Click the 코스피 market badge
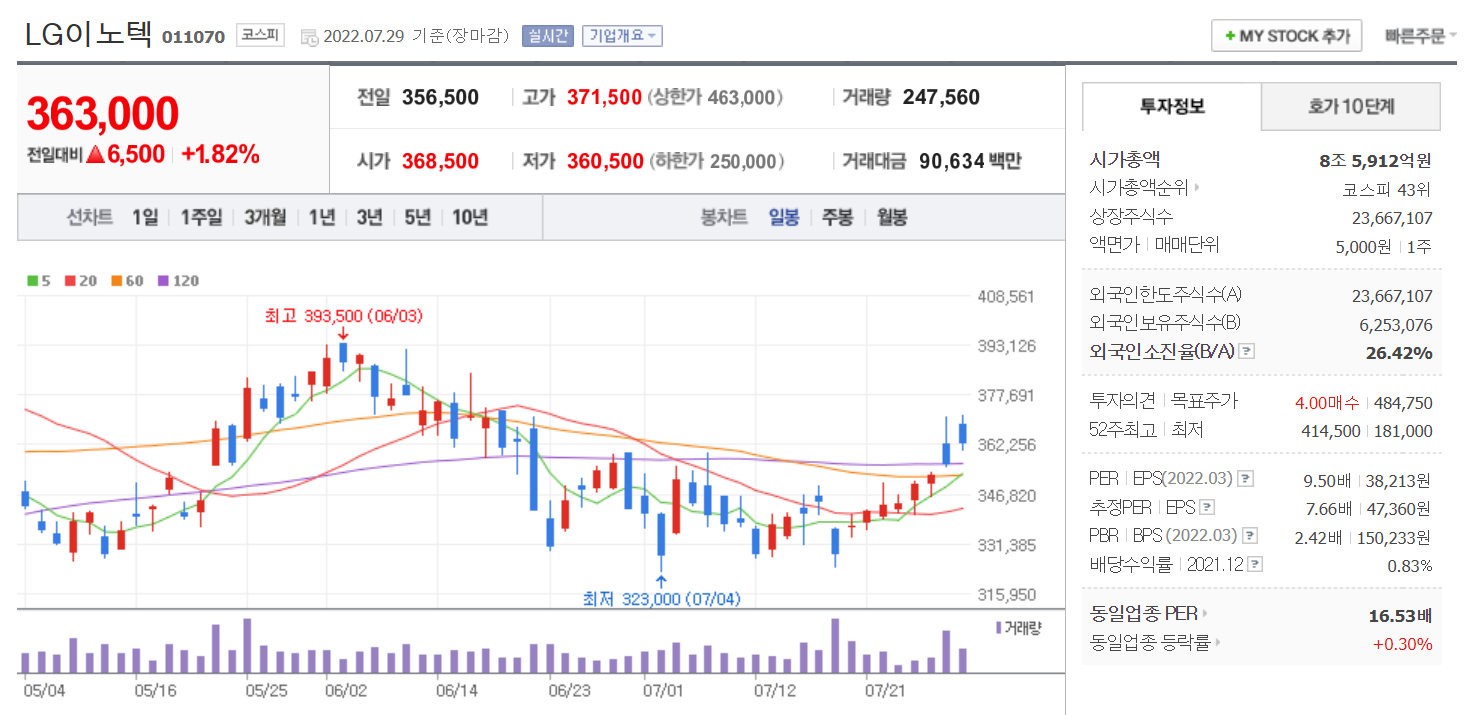 (x=261, y=35)
